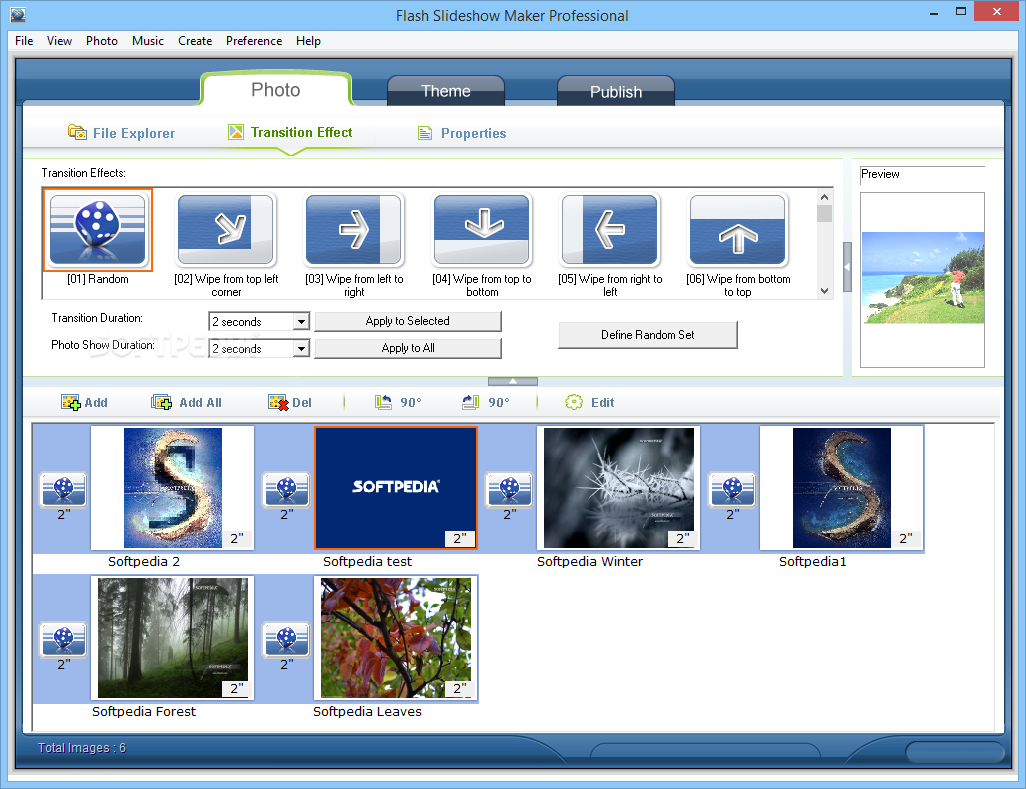Image resolution: width=1026 pixels, height=789 pixels.
Task: Click transition dice icon before Softpedia Forest
Action: point(63,639)
